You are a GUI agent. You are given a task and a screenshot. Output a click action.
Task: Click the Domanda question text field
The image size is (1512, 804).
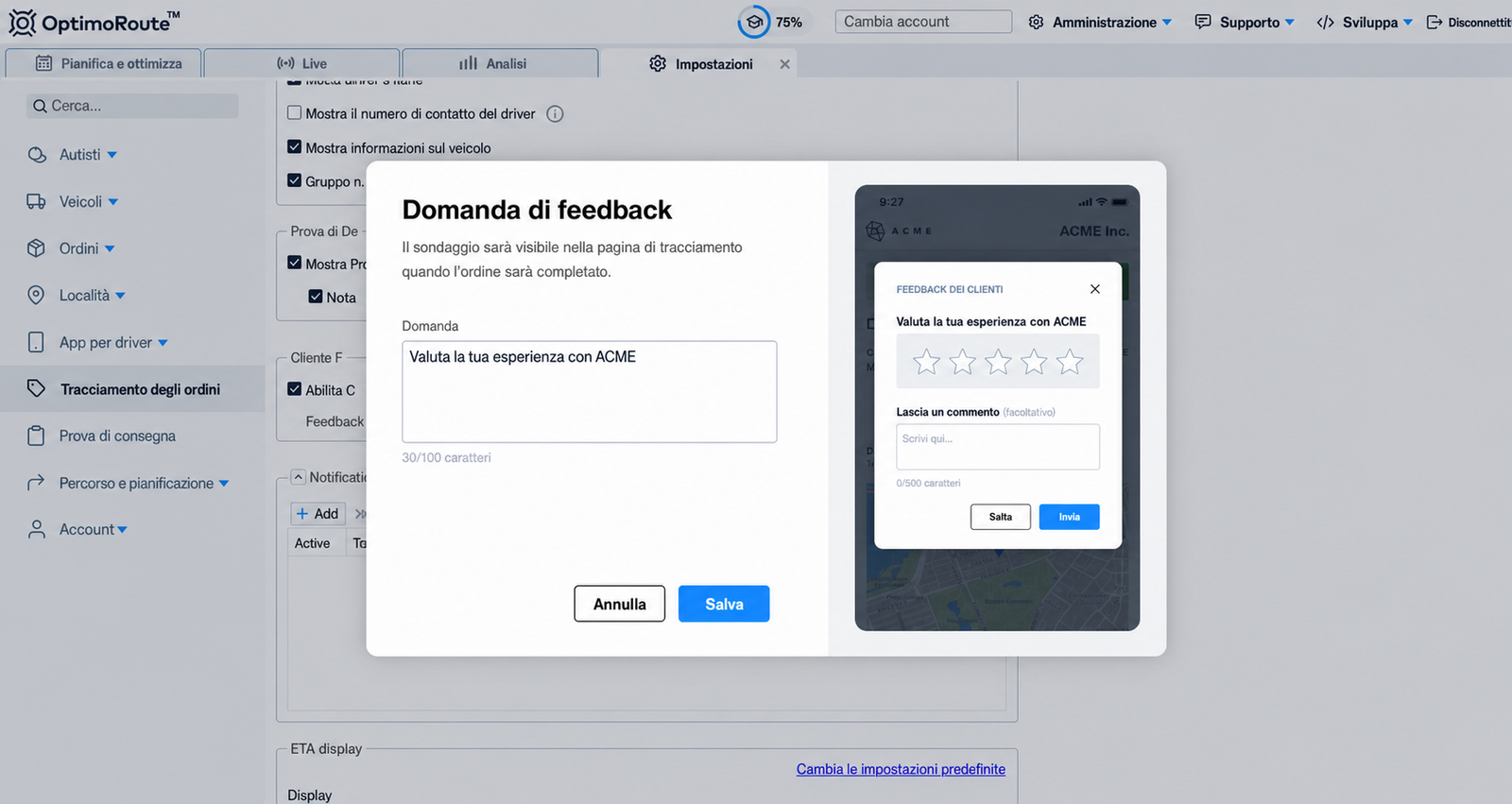[x=589, y=391]
